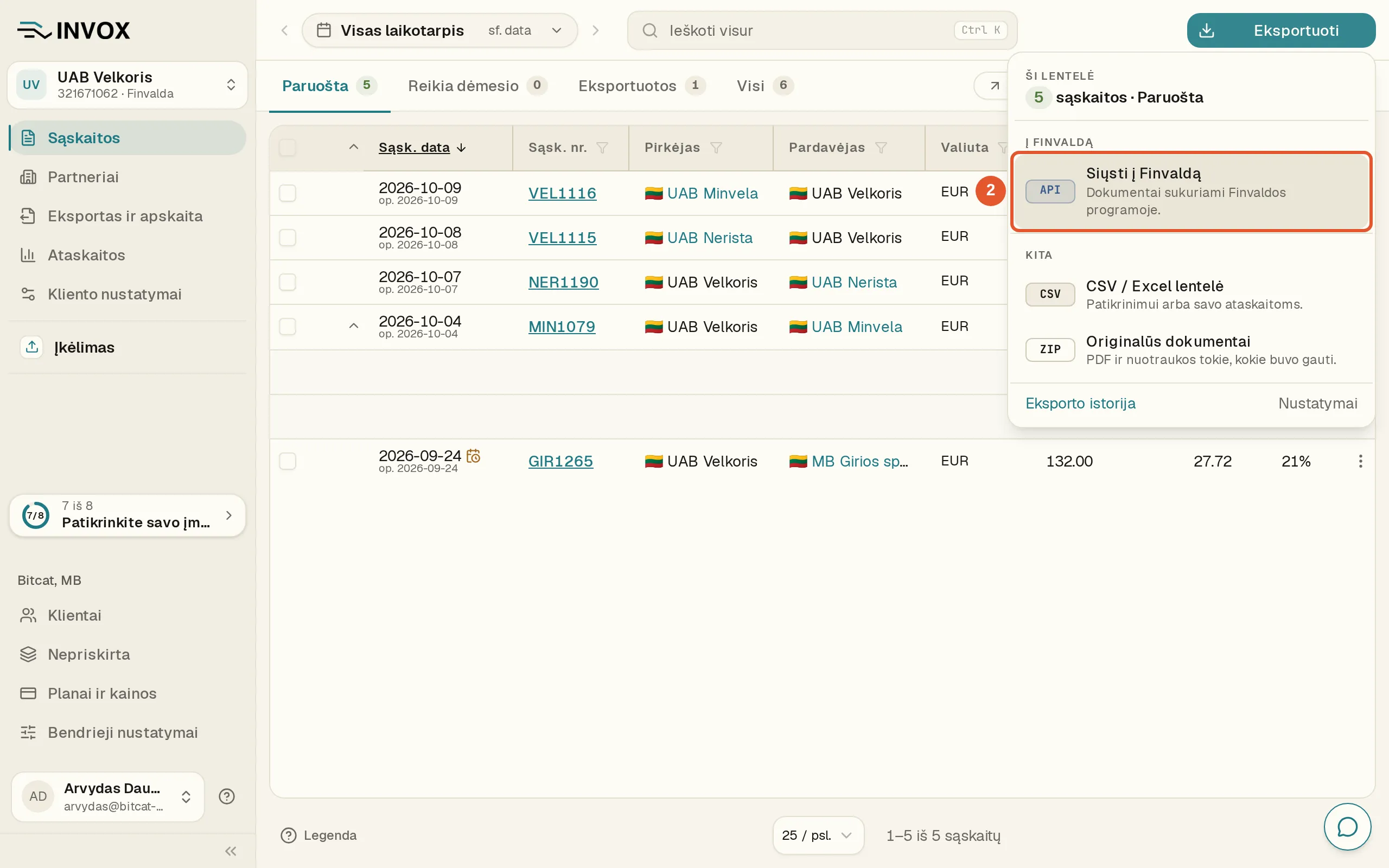The height and width of the screenshot is (868, 1389).
Task: Open Nepriskirta documents
Action: point(128,654)
